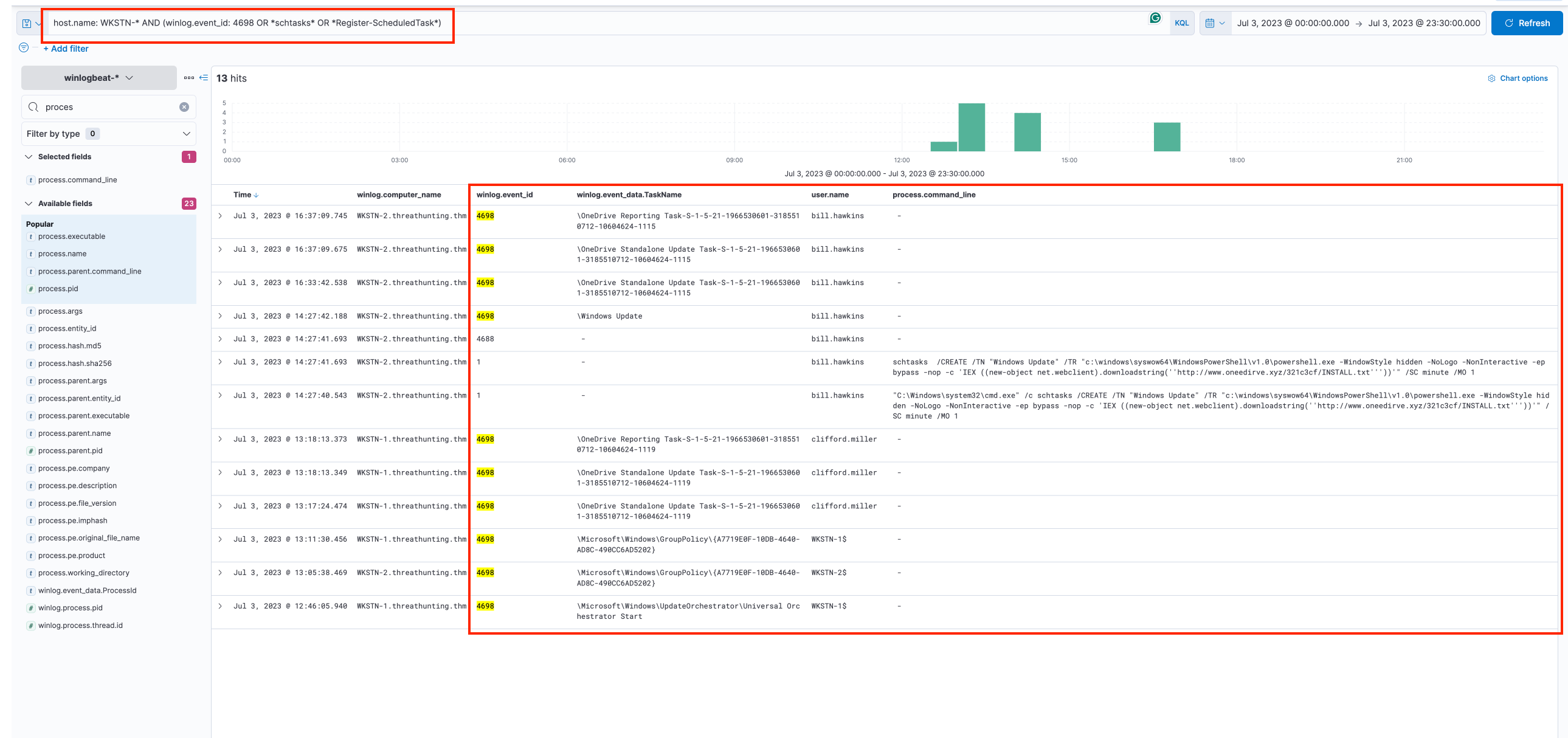Click the process.command_line column header
Viewport: 1568px width, 738px height.
tap(934, 195)
